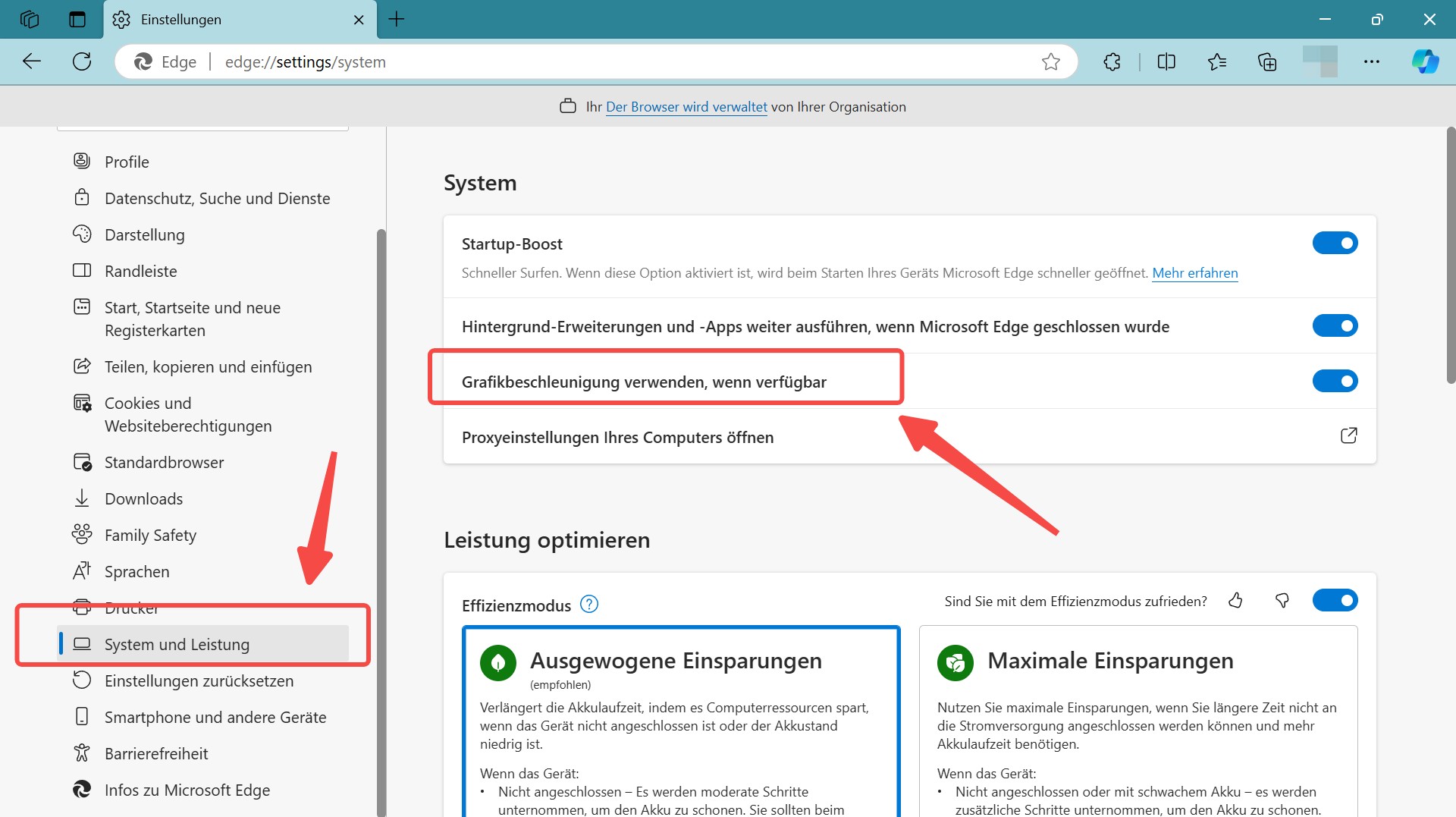The height and width of the screenshot is (817, 1456).
Task: Toggle Hintergrund-Erweiterungen weiter ausführen switch
Action: click(1335, 325)
